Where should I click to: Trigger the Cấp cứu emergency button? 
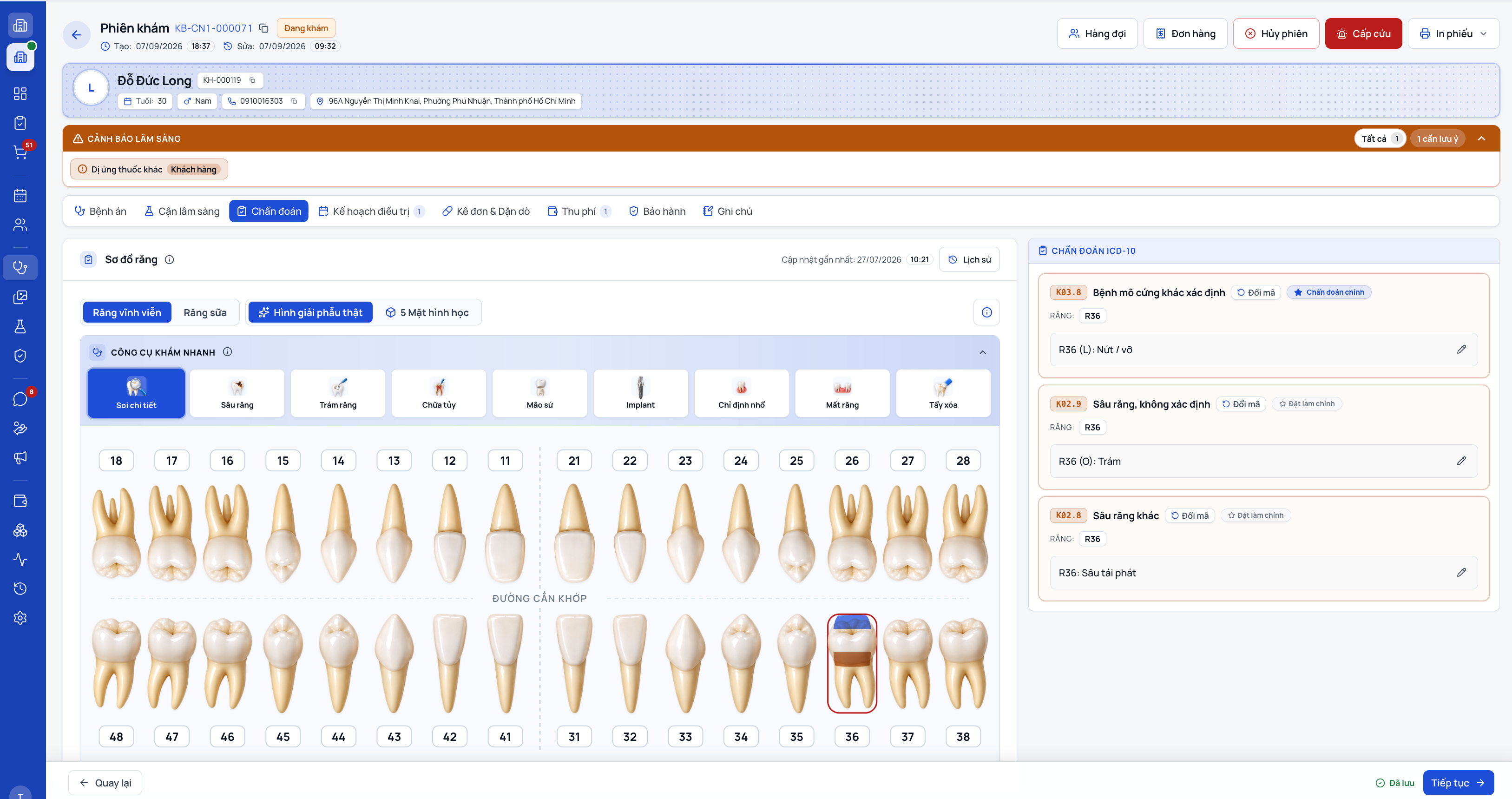[1363, 33]
